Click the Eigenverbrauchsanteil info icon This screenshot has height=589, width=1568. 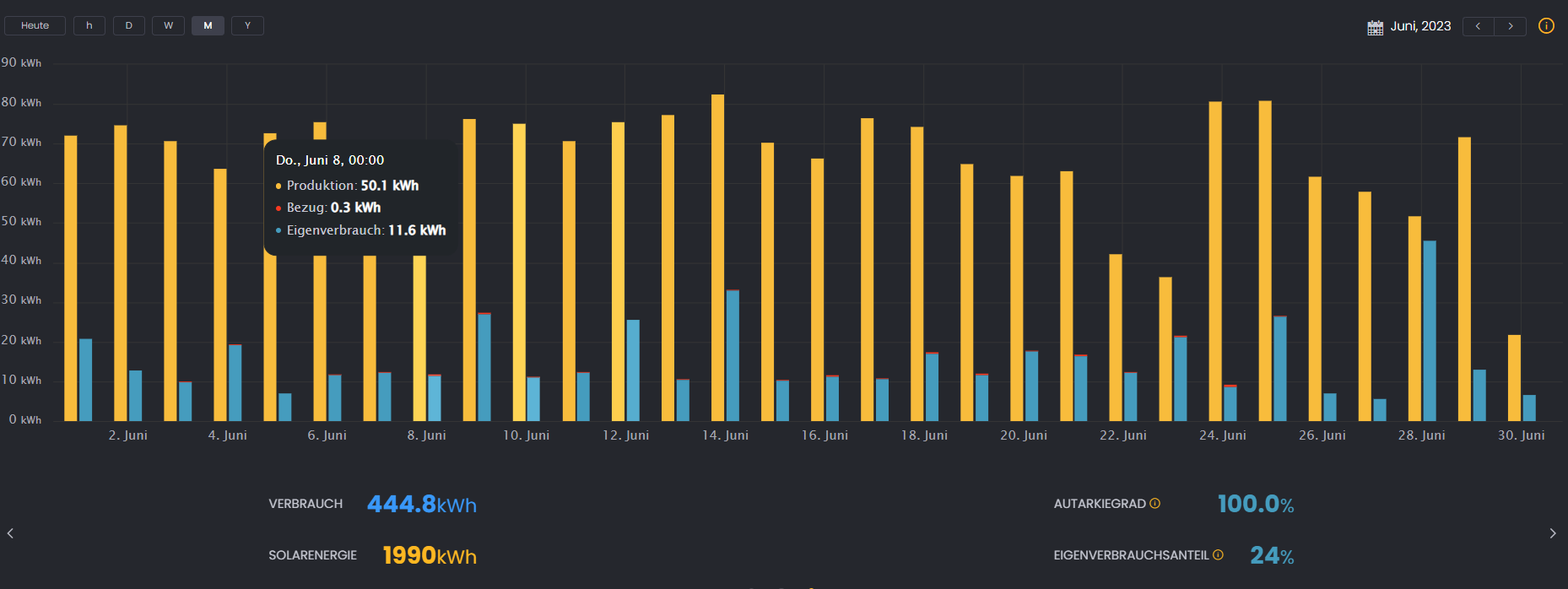point(1218,554)
